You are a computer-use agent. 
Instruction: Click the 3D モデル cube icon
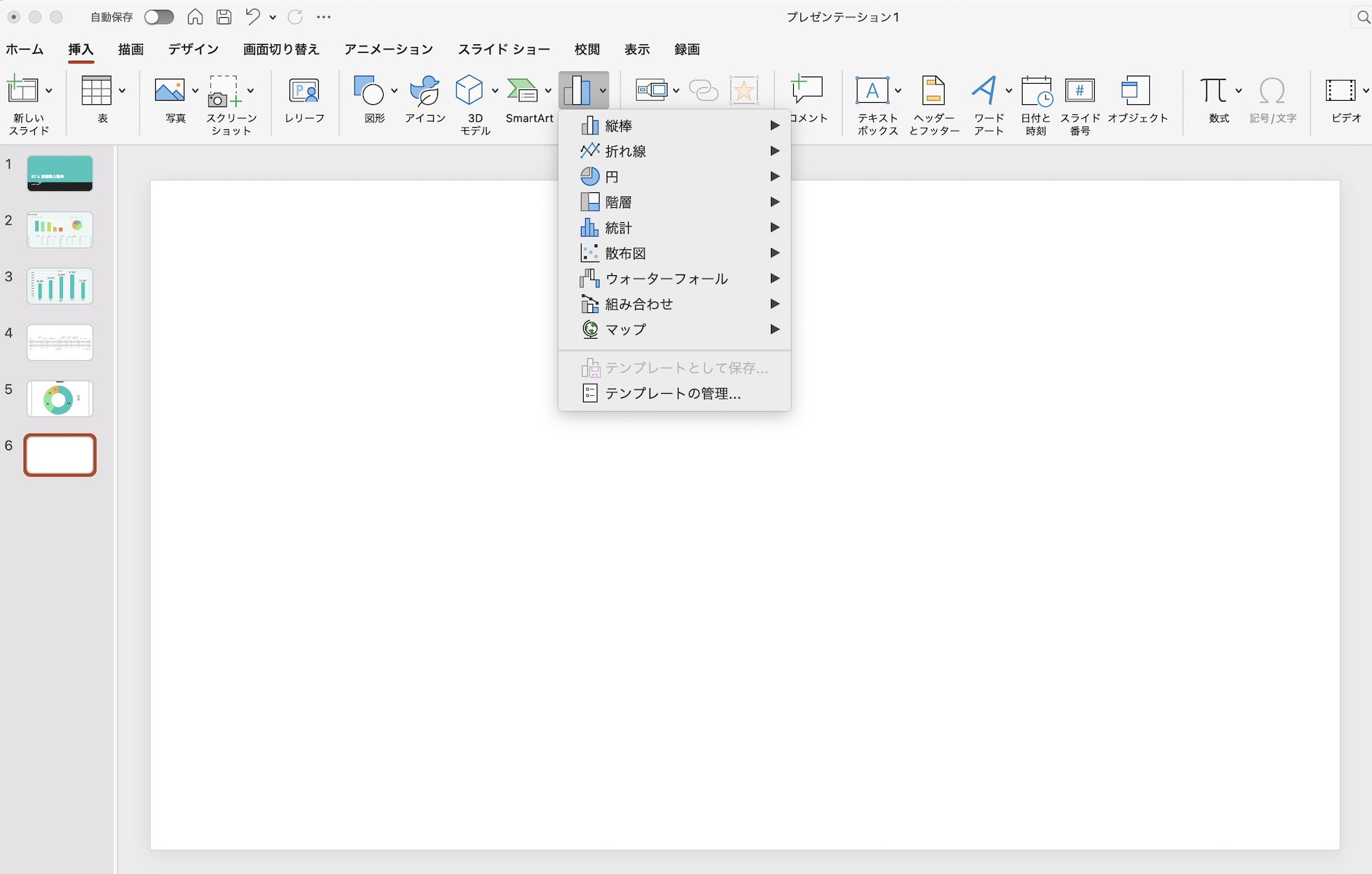coord(469,91)
